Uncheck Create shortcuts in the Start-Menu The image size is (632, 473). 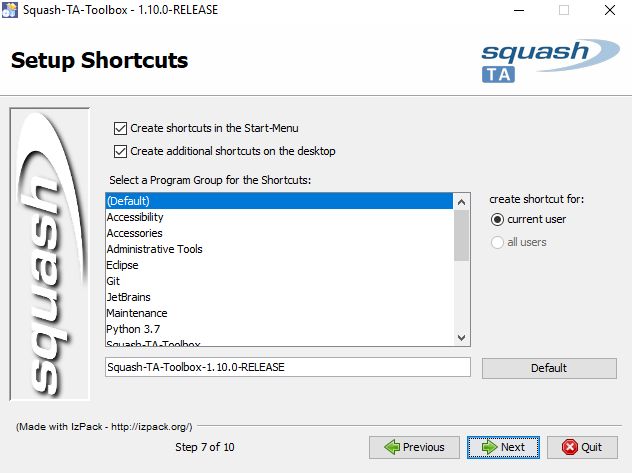(x=121, y=129)
